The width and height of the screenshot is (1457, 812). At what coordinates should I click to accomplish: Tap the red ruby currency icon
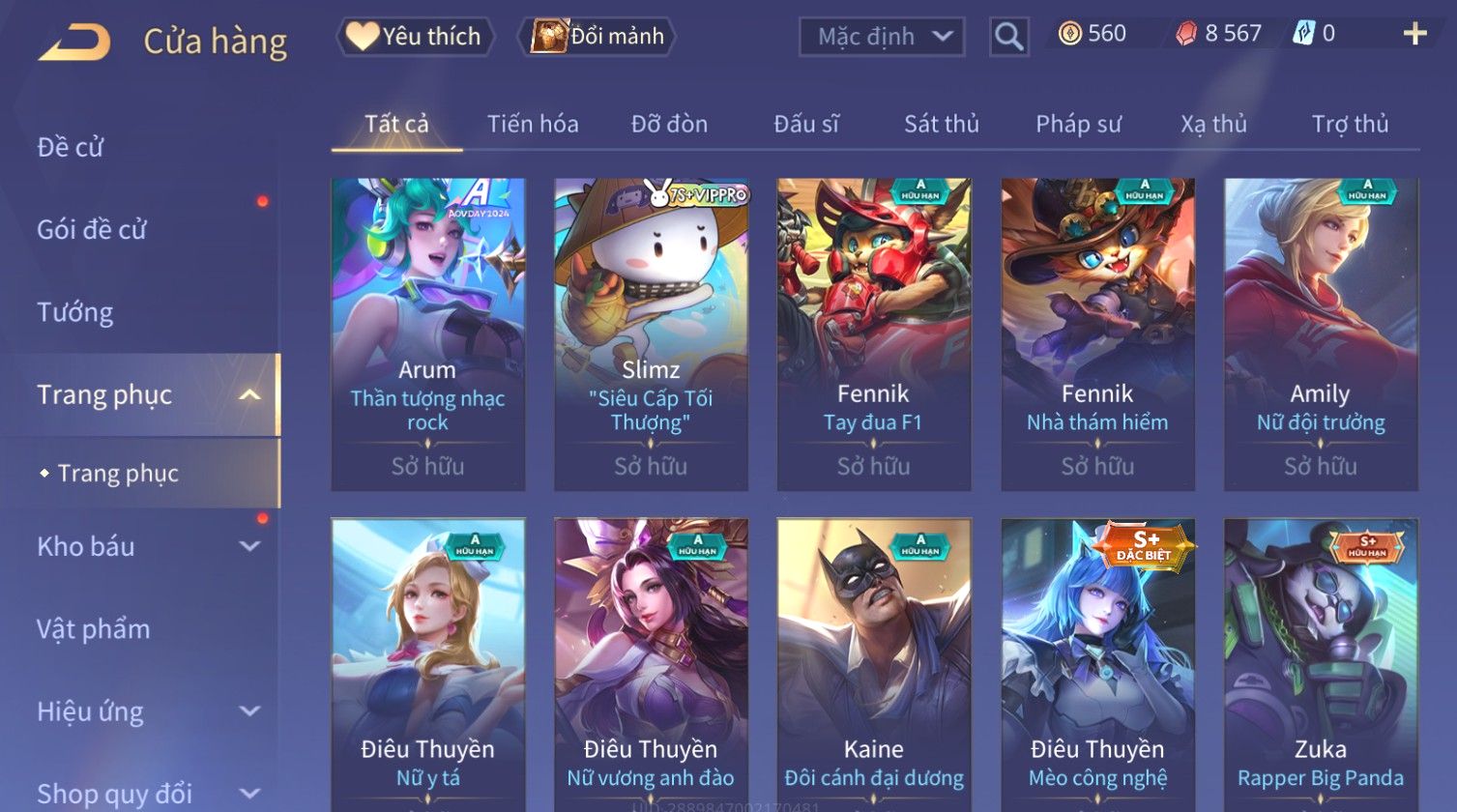(x=1185, y=35)
